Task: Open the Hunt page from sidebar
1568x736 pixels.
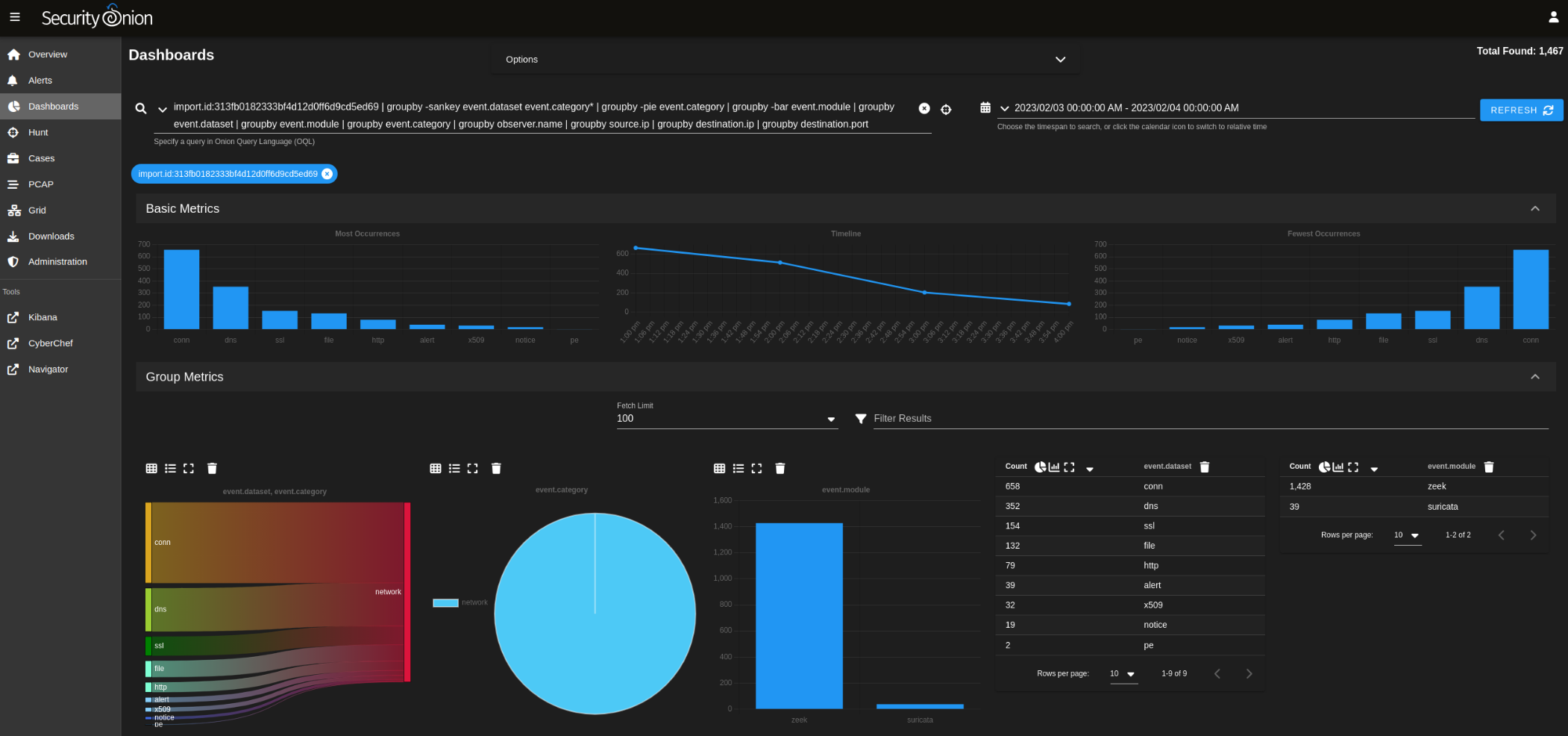Action: coord(38,132)
